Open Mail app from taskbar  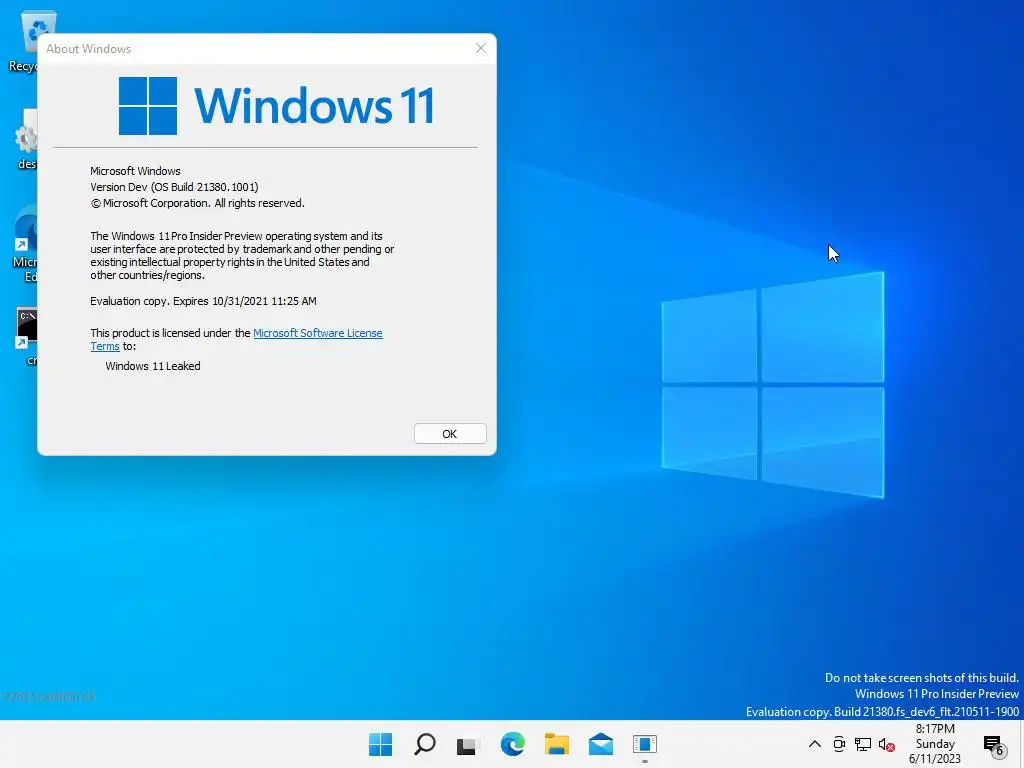pos(601,744)
